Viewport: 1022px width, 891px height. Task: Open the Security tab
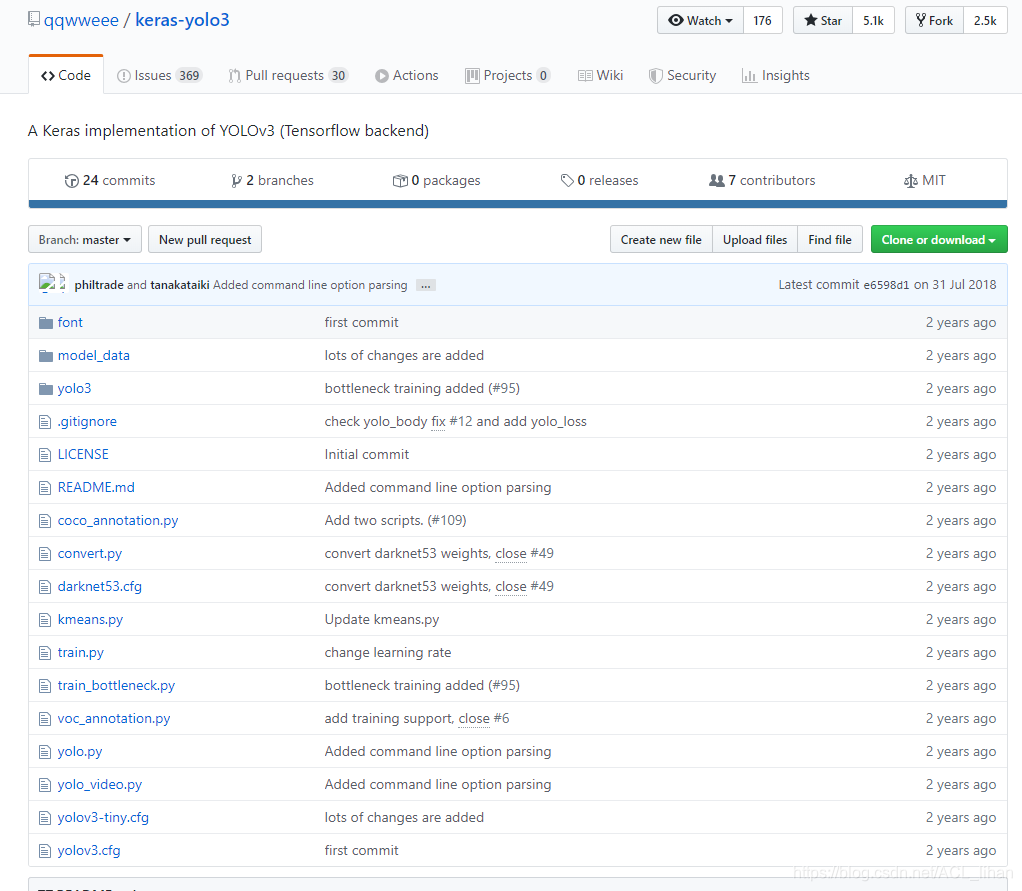point(682,76)
